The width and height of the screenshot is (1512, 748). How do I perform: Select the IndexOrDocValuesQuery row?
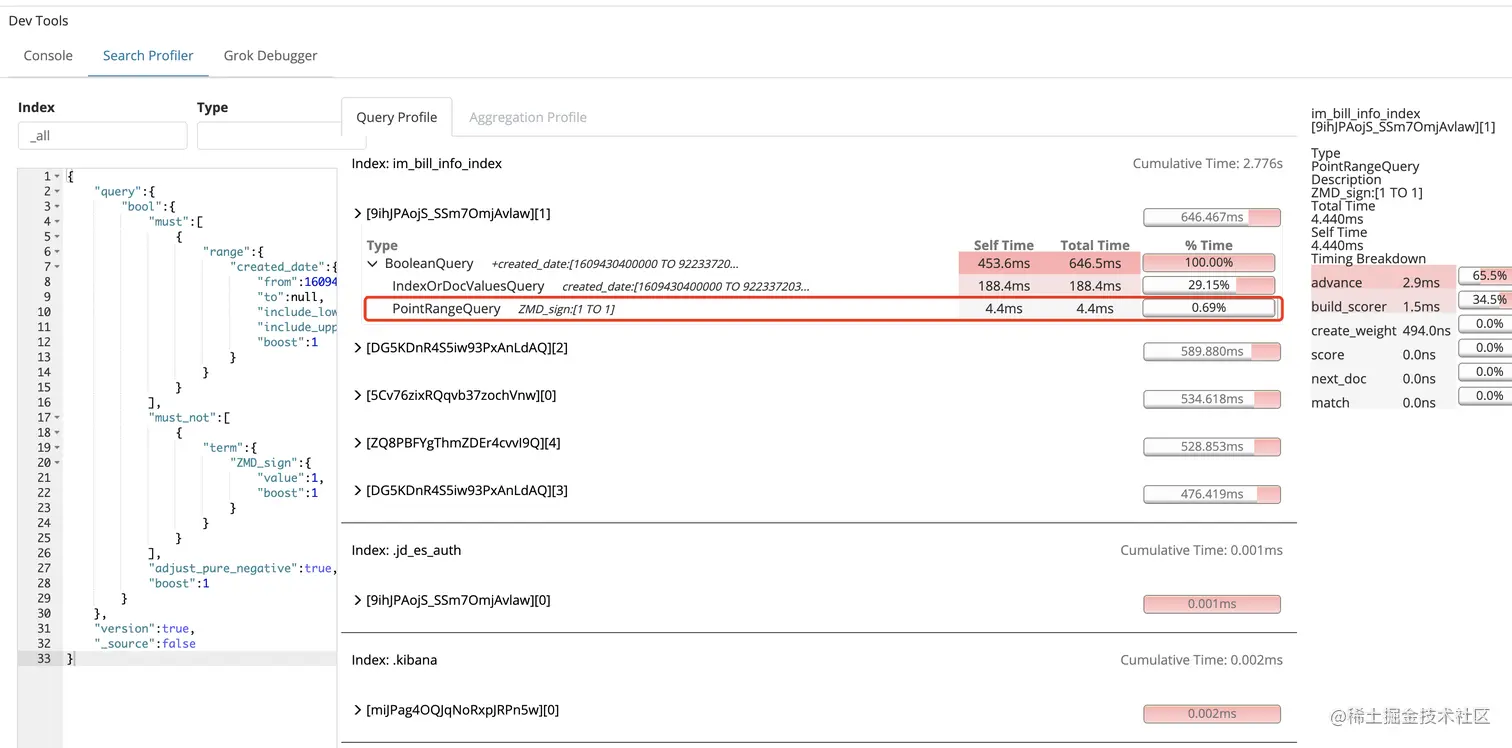pos(820,286)
